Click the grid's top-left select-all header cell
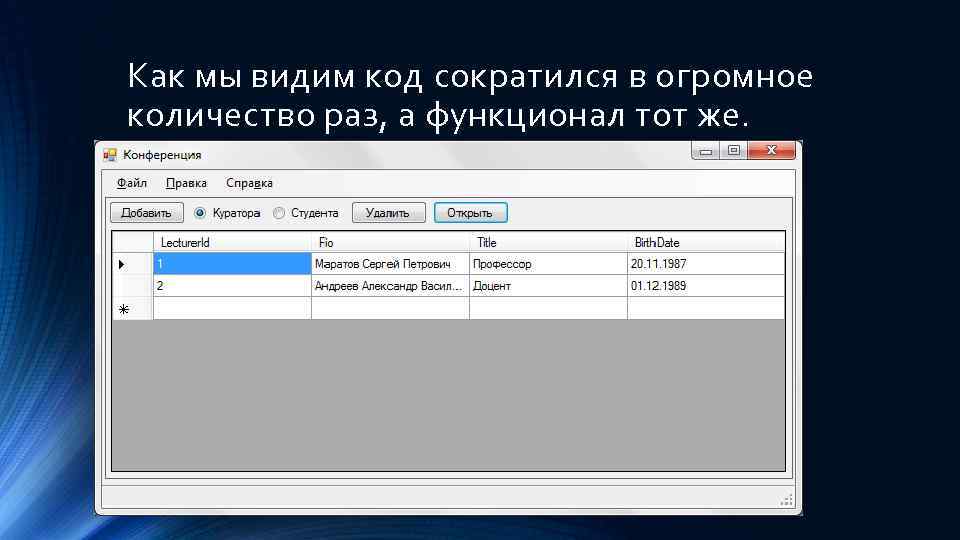The width and height of the screenshot is (960, 540). click(x=132, y=242)
